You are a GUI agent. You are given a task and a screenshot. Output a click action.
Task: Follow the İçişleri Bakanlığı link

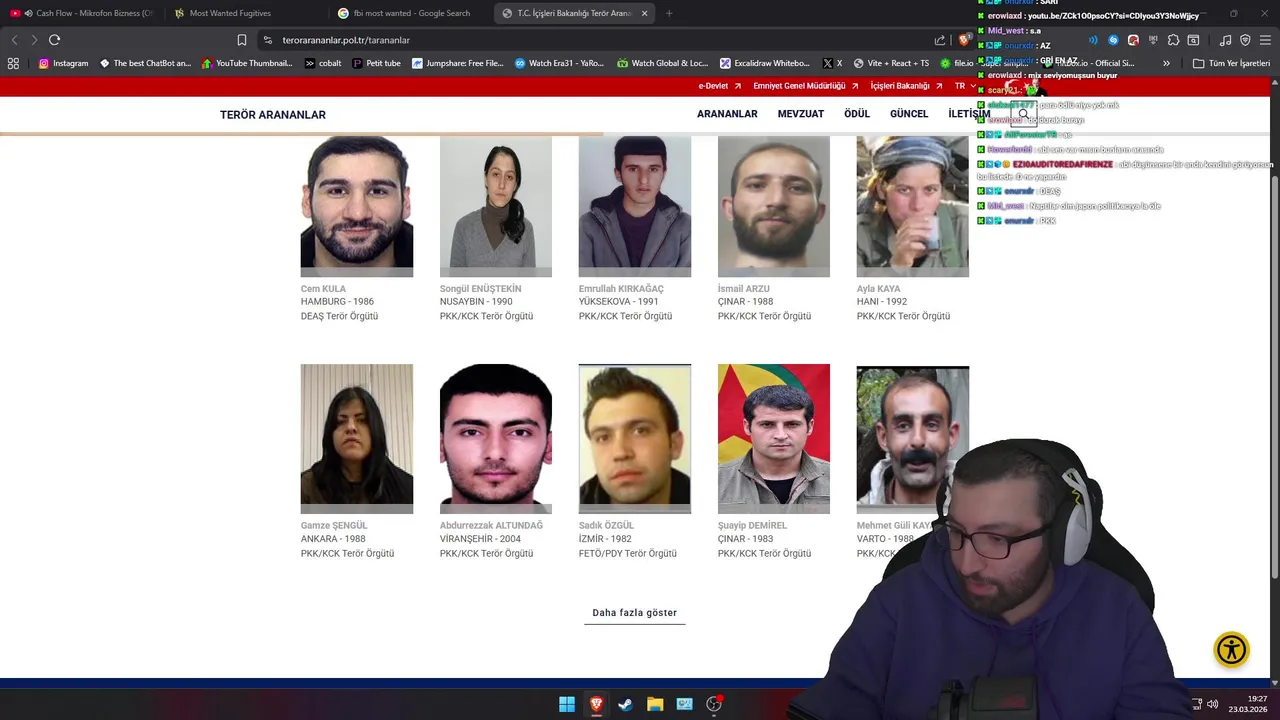(906, 86)
